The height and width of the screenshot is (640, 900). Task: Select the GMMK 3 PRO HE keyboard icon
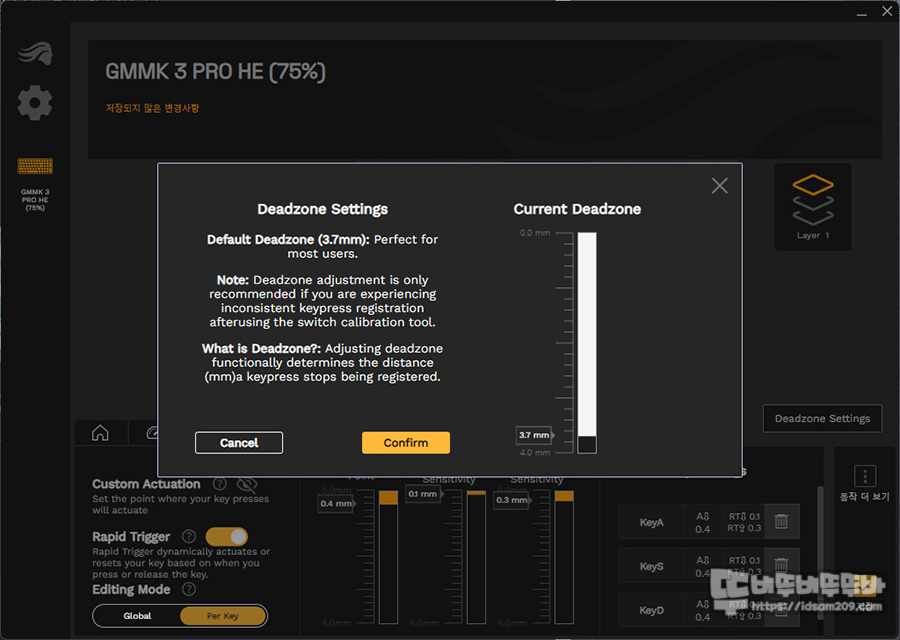(x=35, y=166)
